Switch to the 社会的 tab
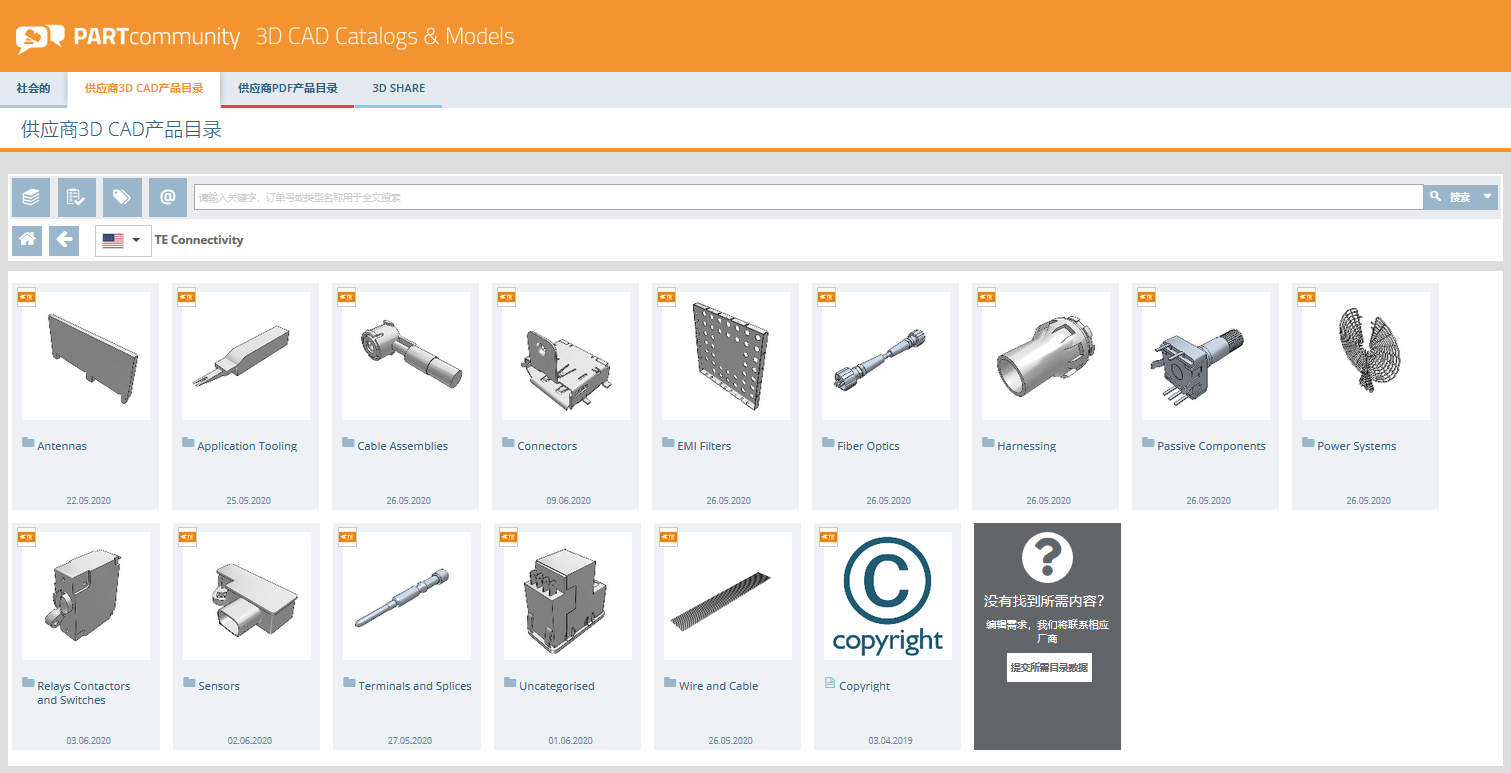Screen dimensions: 1511x773 click(33, 89)
